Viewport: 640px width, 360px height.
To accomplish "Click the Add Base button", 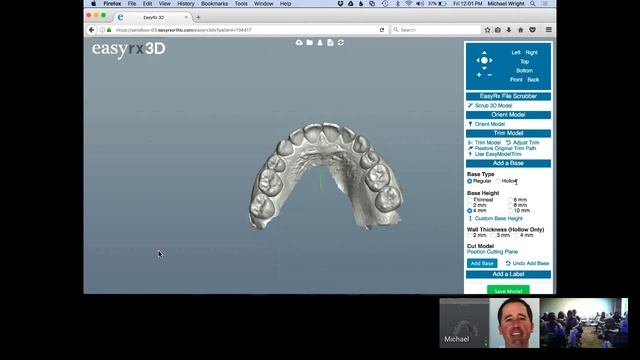I will (x=482, y=263).
